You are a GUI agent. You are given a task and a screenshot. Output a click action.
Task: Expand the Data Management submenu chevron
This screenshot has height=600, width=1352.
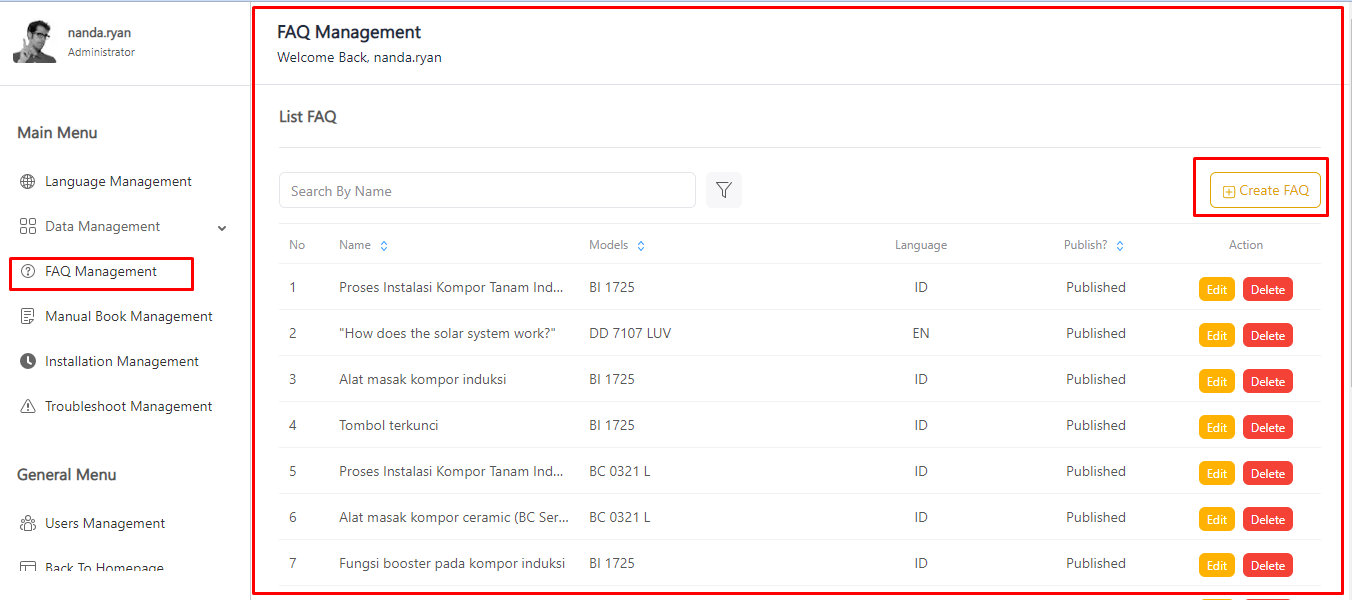coord(222,228)
